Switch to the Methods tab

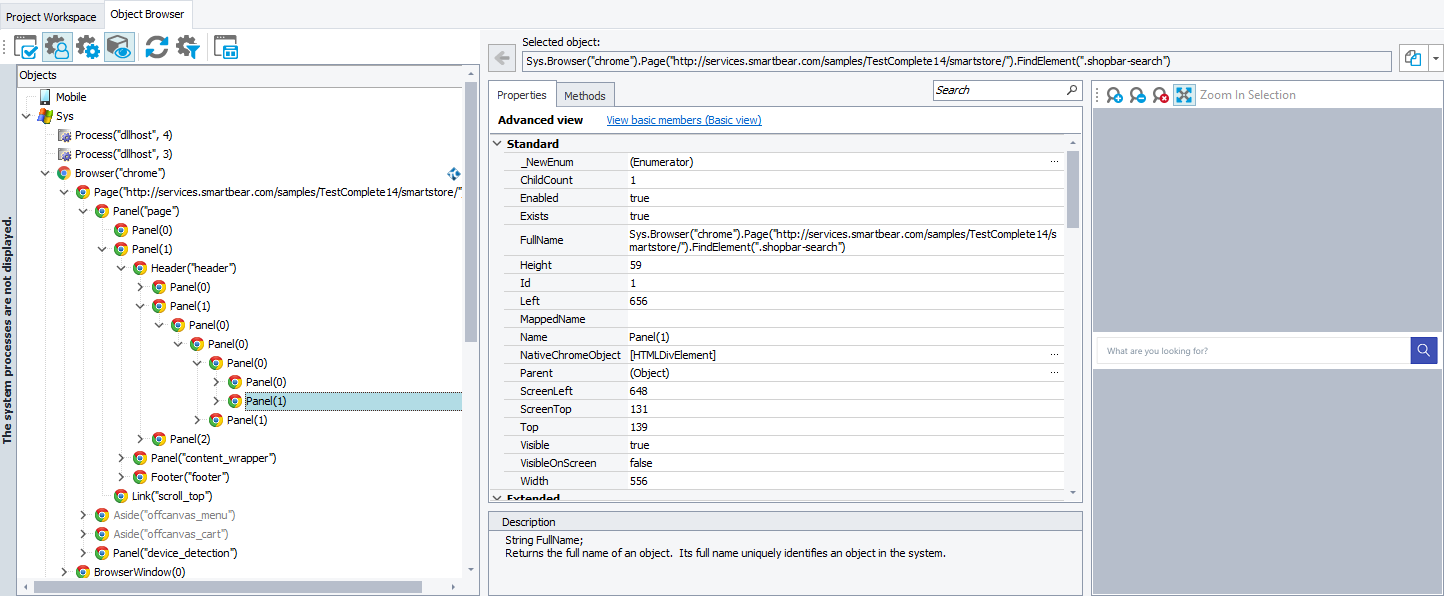[x=585, y=94]
